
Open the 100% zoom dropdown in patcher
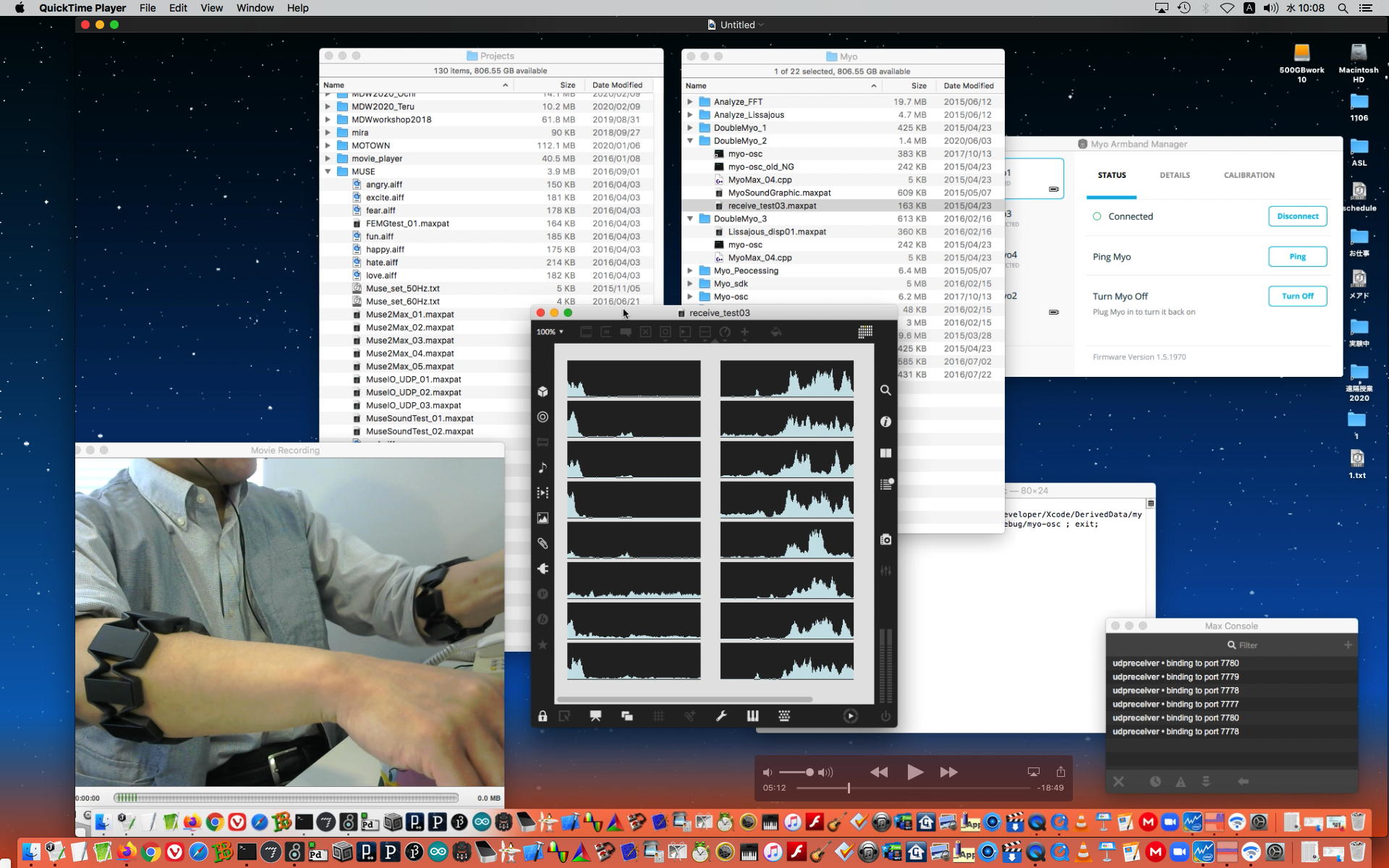(x=550, y=332)
